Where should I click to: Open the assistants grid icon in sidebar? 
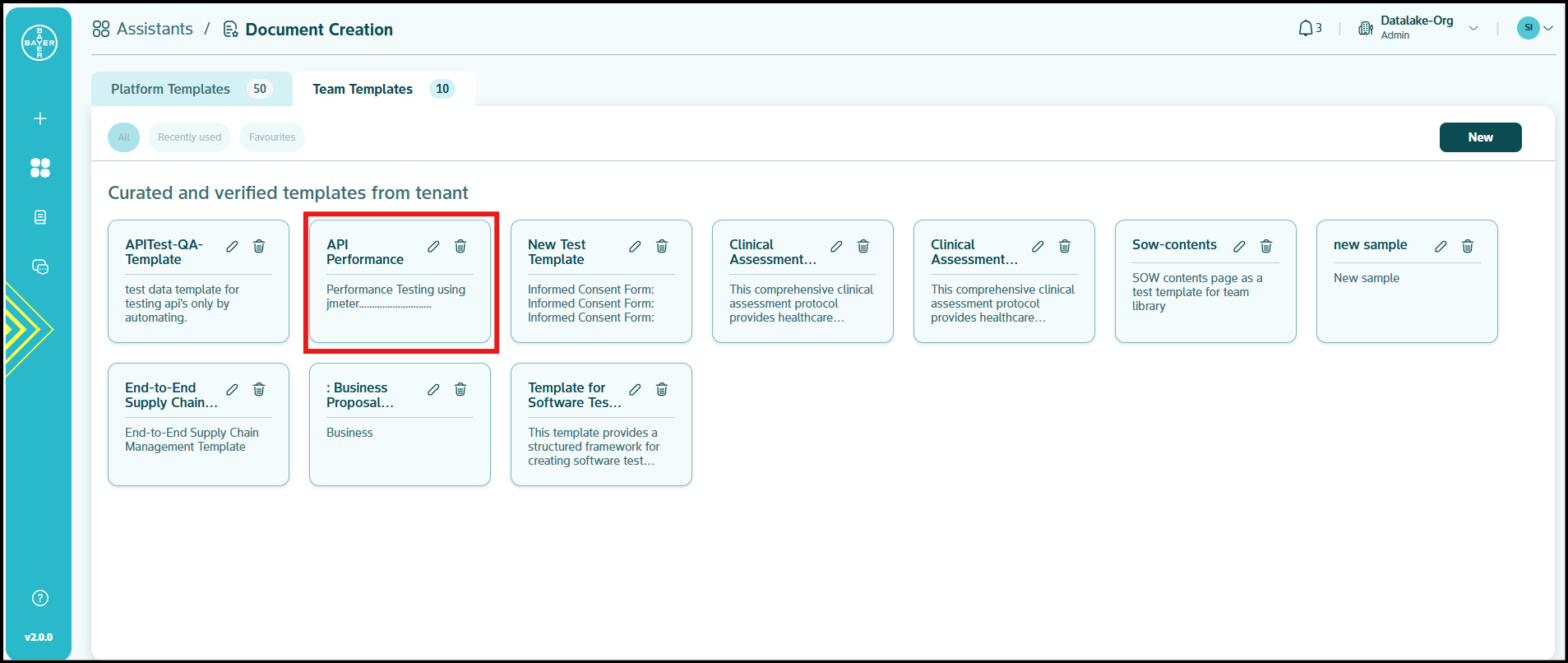point(39,168)
